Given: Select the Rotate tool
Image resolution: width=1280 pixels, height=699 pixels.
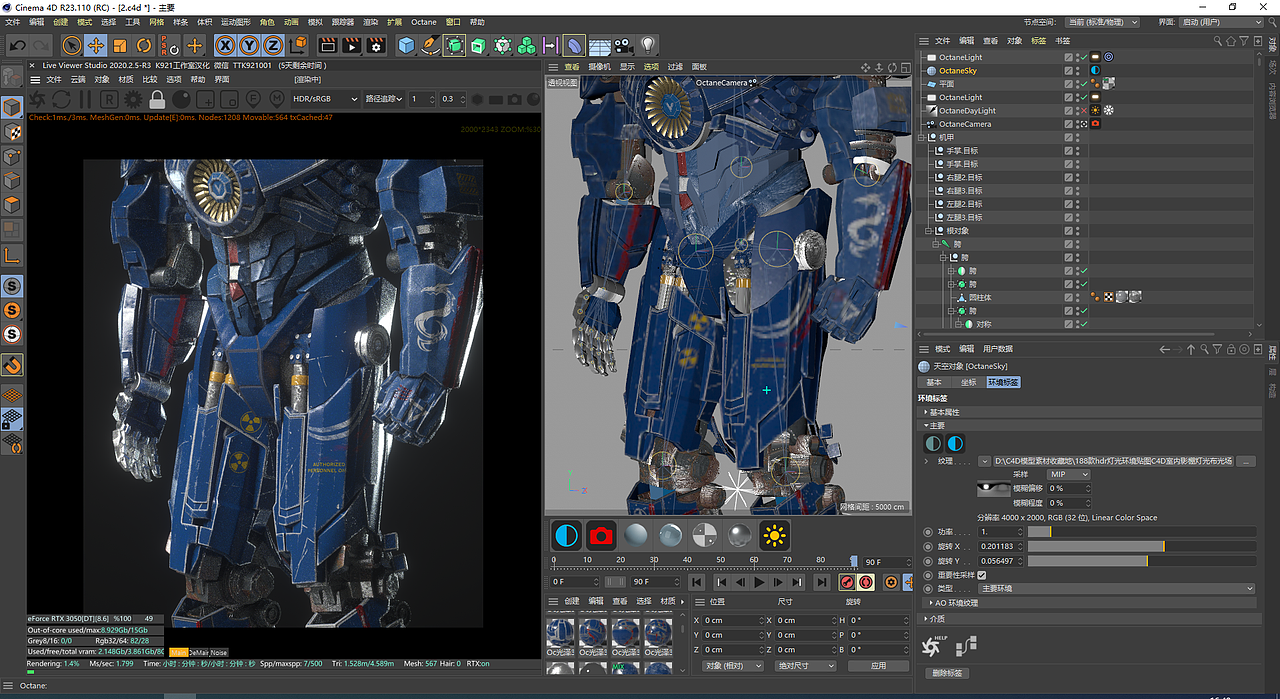Looking at the screenshot, I should 144,45.
